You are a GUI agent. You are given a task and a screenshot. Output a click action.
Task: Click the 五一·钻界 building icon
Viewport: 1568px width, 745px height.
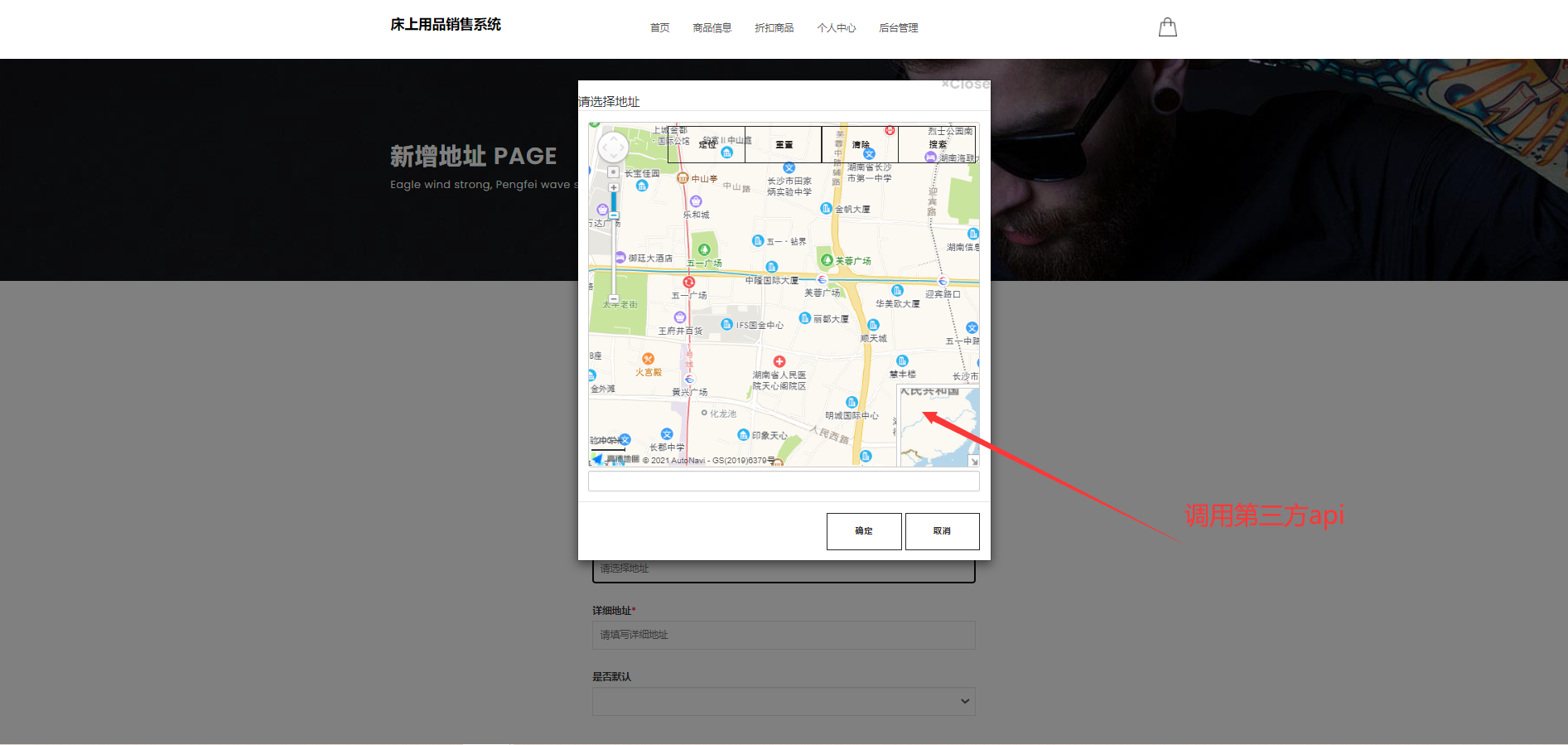pos(758,240)
